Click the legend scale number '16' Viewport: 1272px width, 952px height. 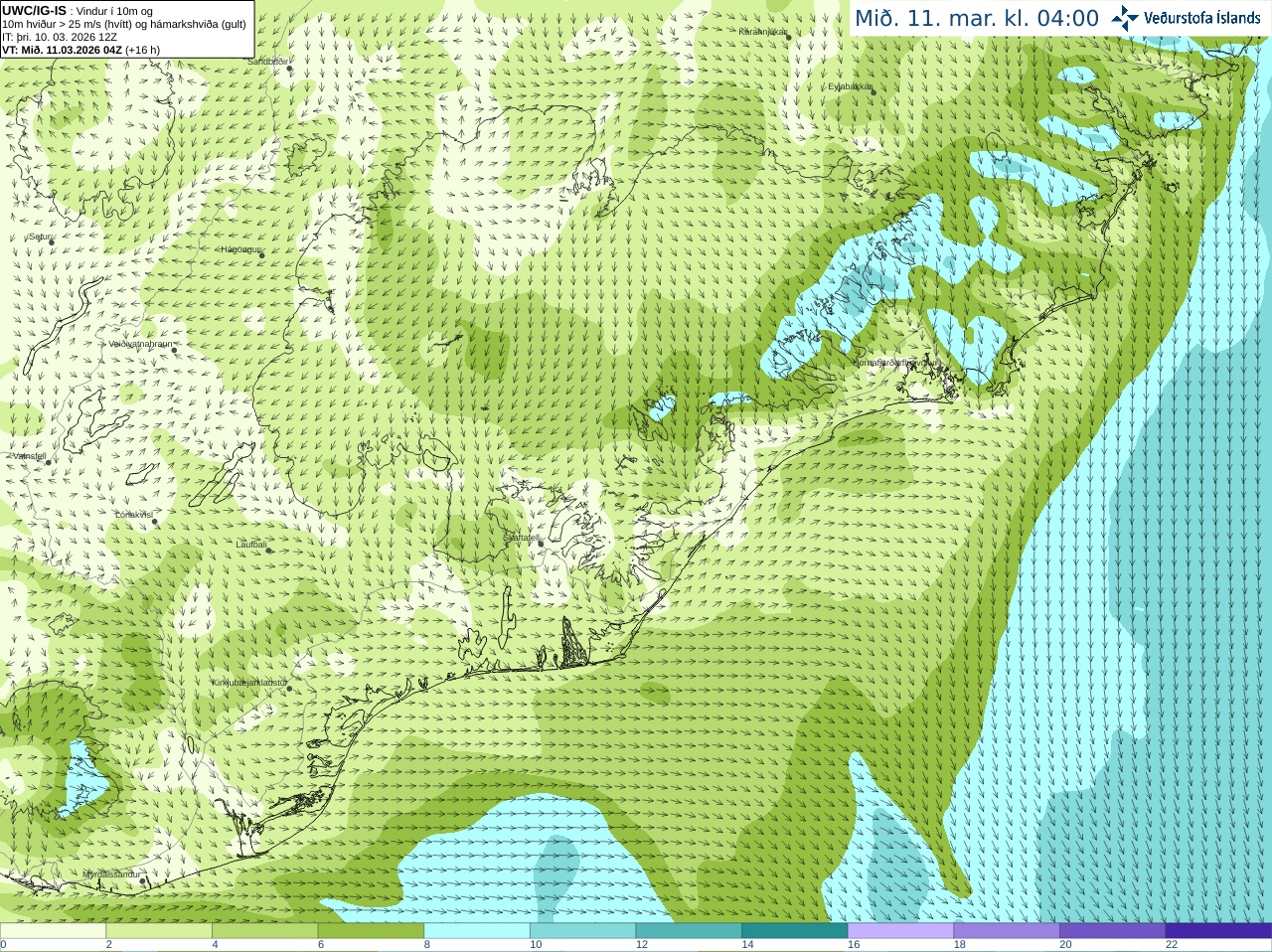point(854,945)
